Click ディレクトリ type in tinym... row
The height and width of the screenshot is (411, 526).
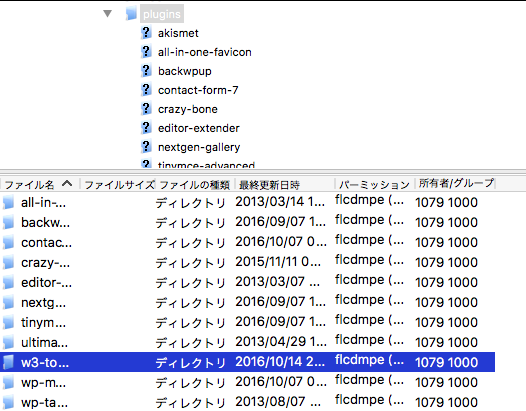click(x=190, y=323)
